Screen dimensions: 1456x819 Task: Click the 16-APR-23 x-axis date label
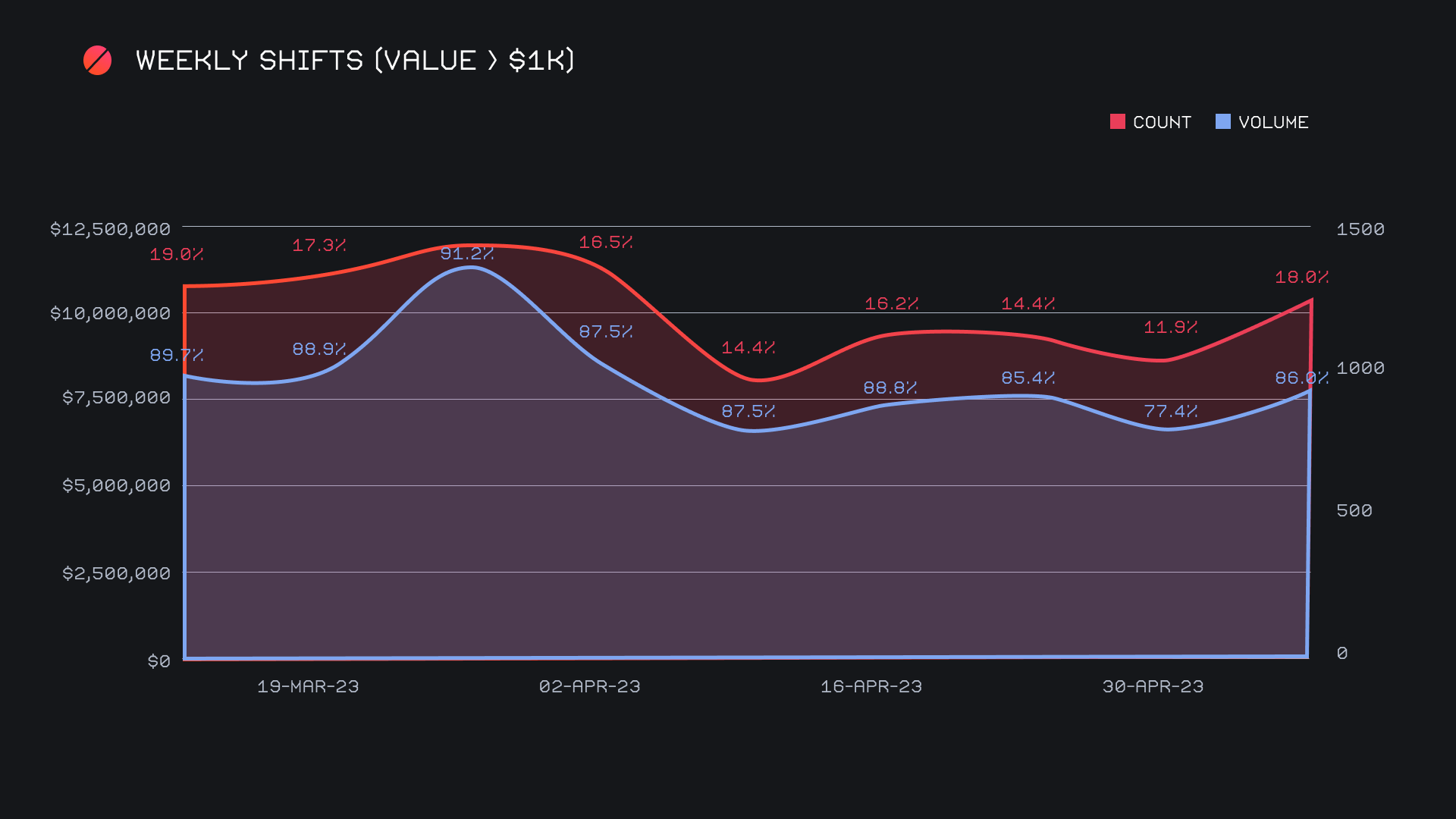pyautogui.click(x=871, y=686)
